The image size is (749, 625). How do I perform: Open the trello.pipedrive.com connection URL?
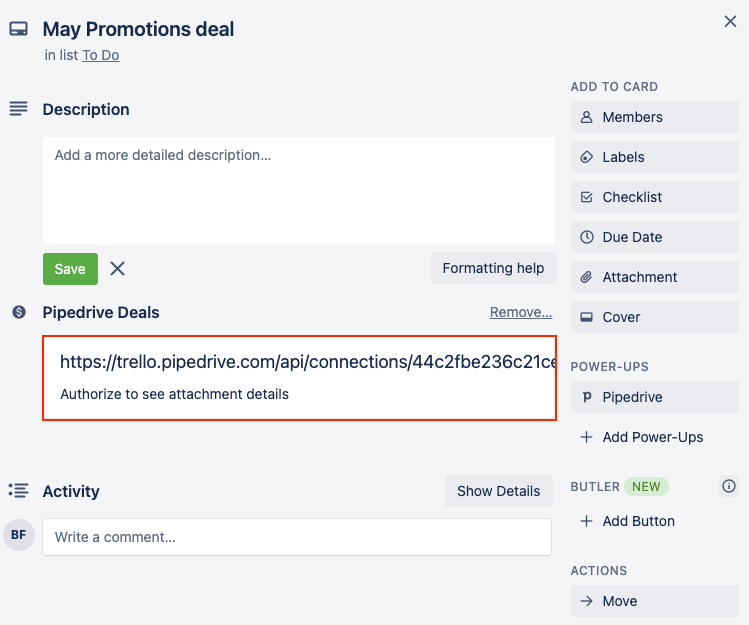[x=308, y=362]
